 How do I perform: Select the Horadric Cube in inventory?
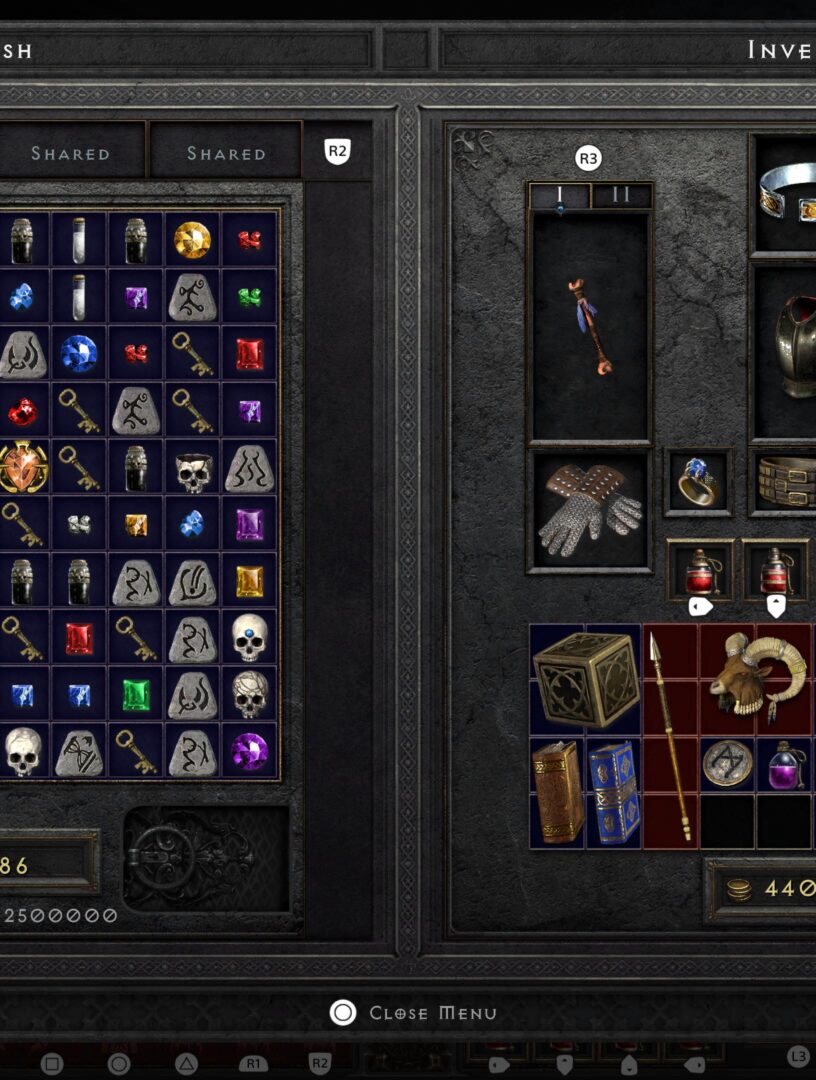585,680
